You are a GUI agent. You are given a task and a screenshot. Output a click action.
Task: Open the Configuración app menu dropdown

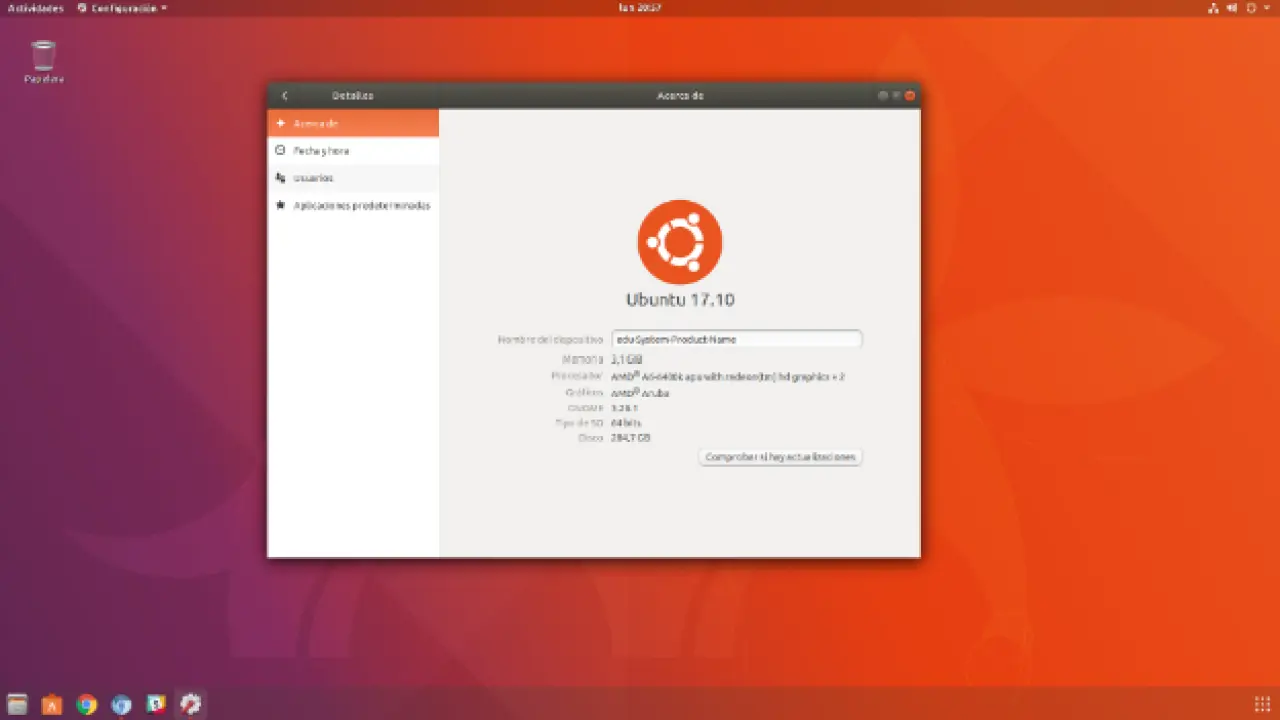pyautogui.click(x=123, y=8)
